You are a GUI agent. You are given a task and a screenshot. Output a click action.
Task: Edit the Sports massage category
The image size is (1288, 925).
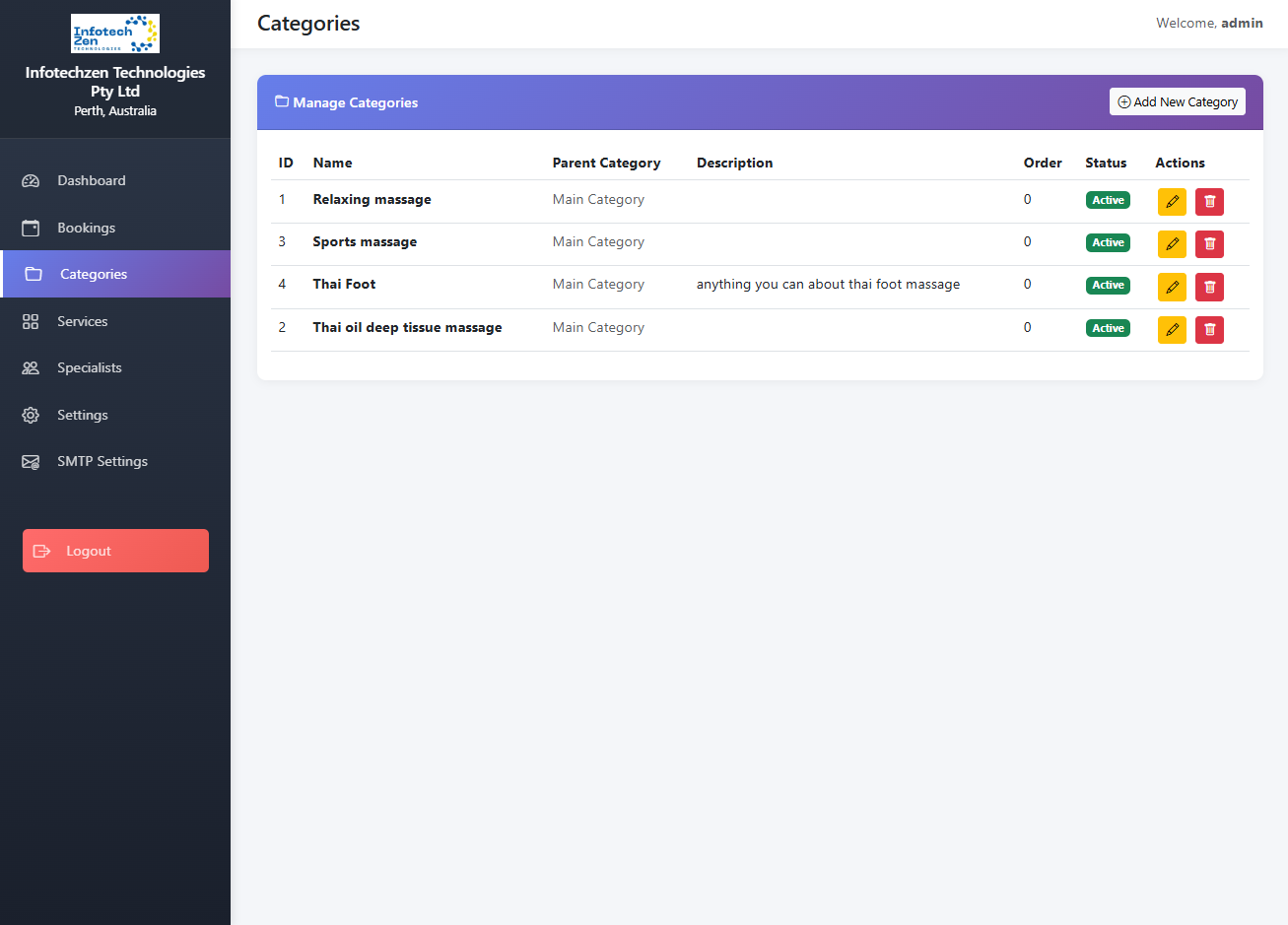[1172, 244]
